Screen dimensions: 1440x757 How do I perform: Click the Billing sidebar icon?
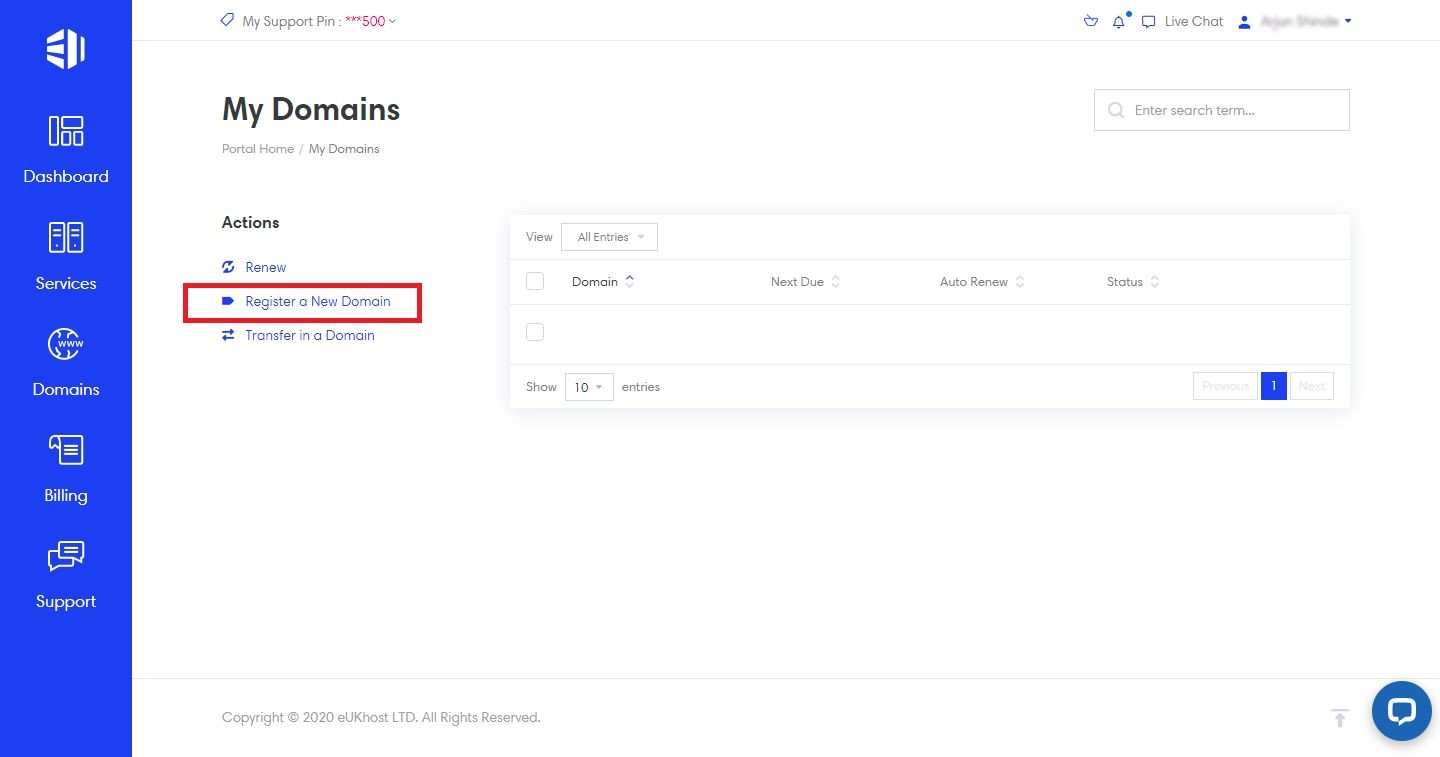click(x=66, y=467)
